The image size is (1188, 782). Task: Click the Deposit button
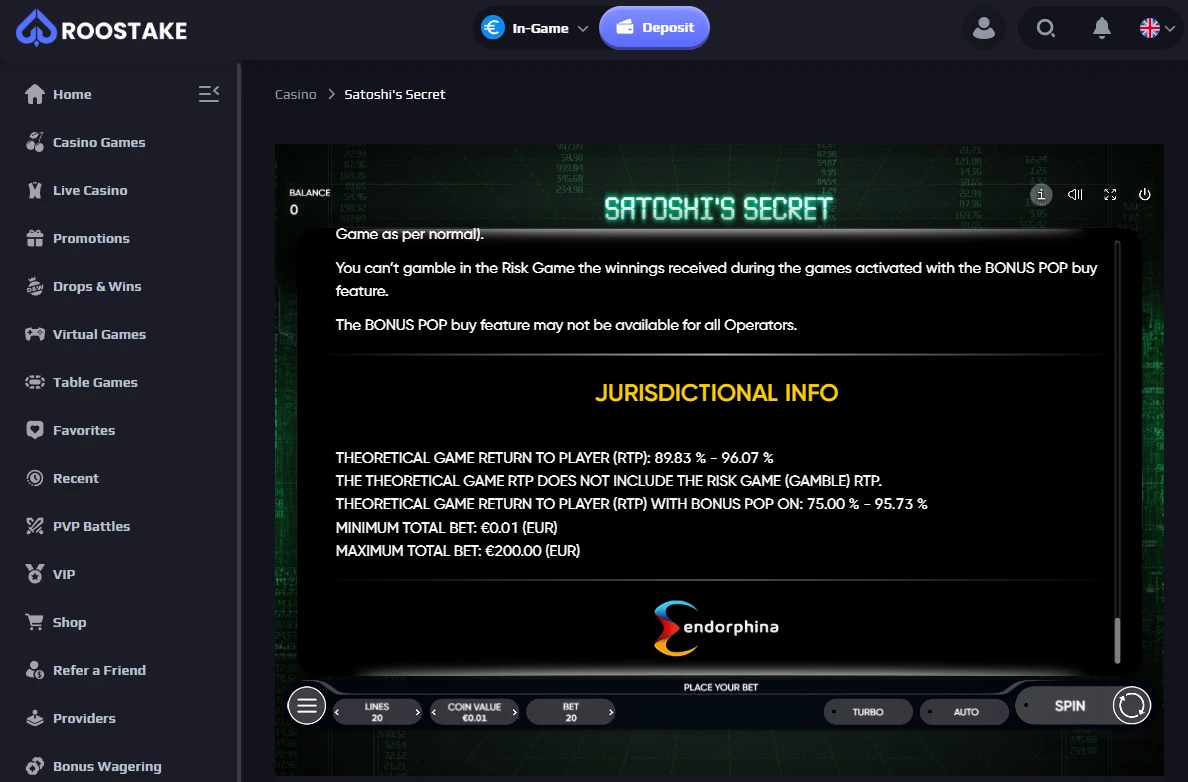click(x=655, y=27)
